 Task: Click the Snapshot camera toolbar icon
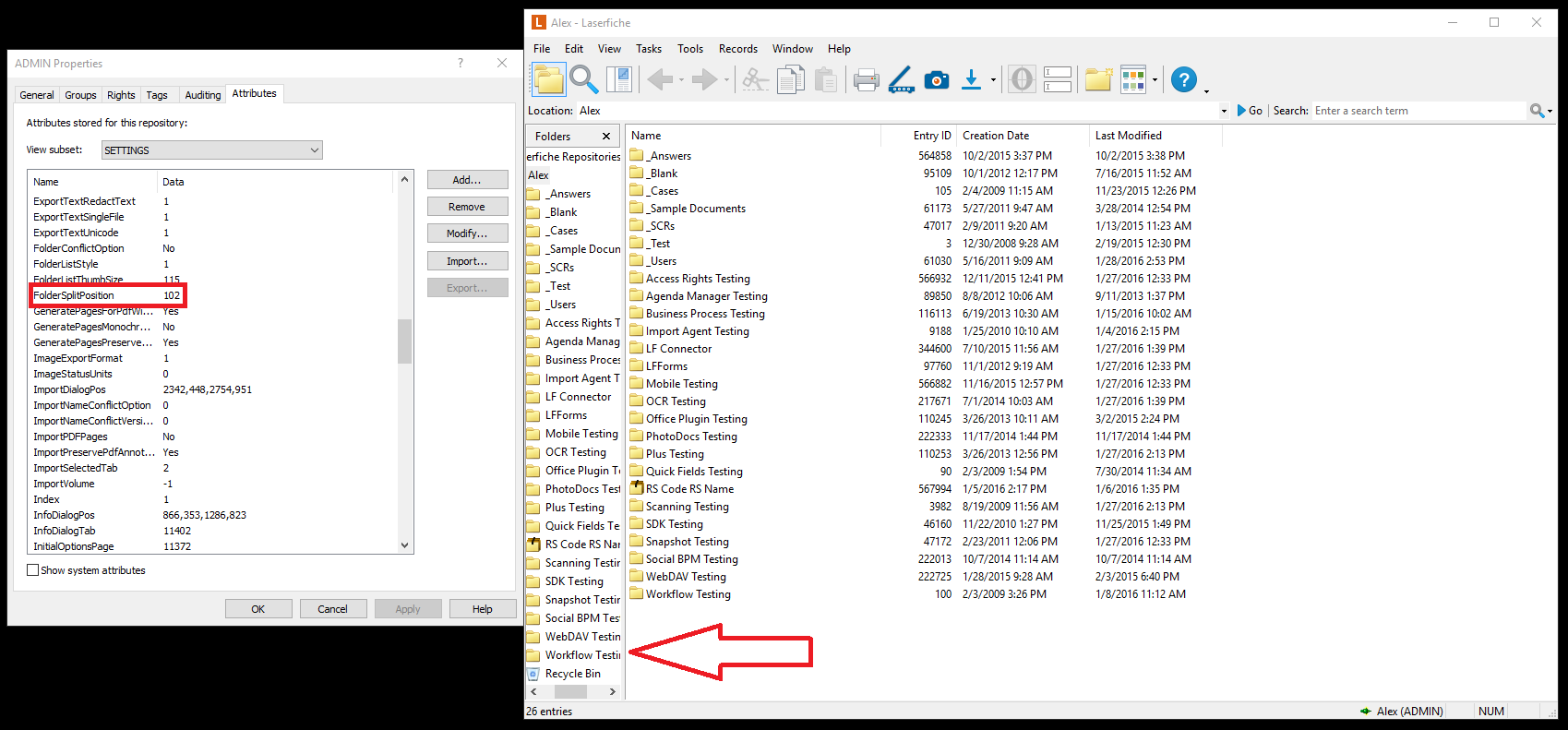click(937, 80)
